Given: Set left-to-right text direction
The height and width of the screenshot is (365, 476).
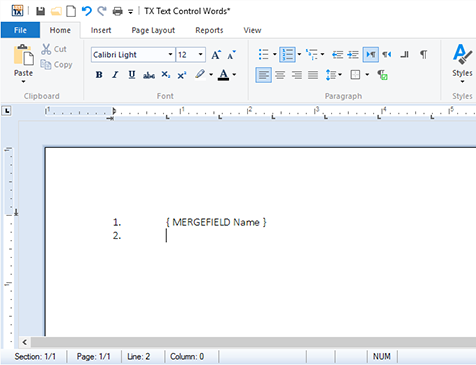Looking at the screenshot, I should pyautogui.click(x=371, y=54).
